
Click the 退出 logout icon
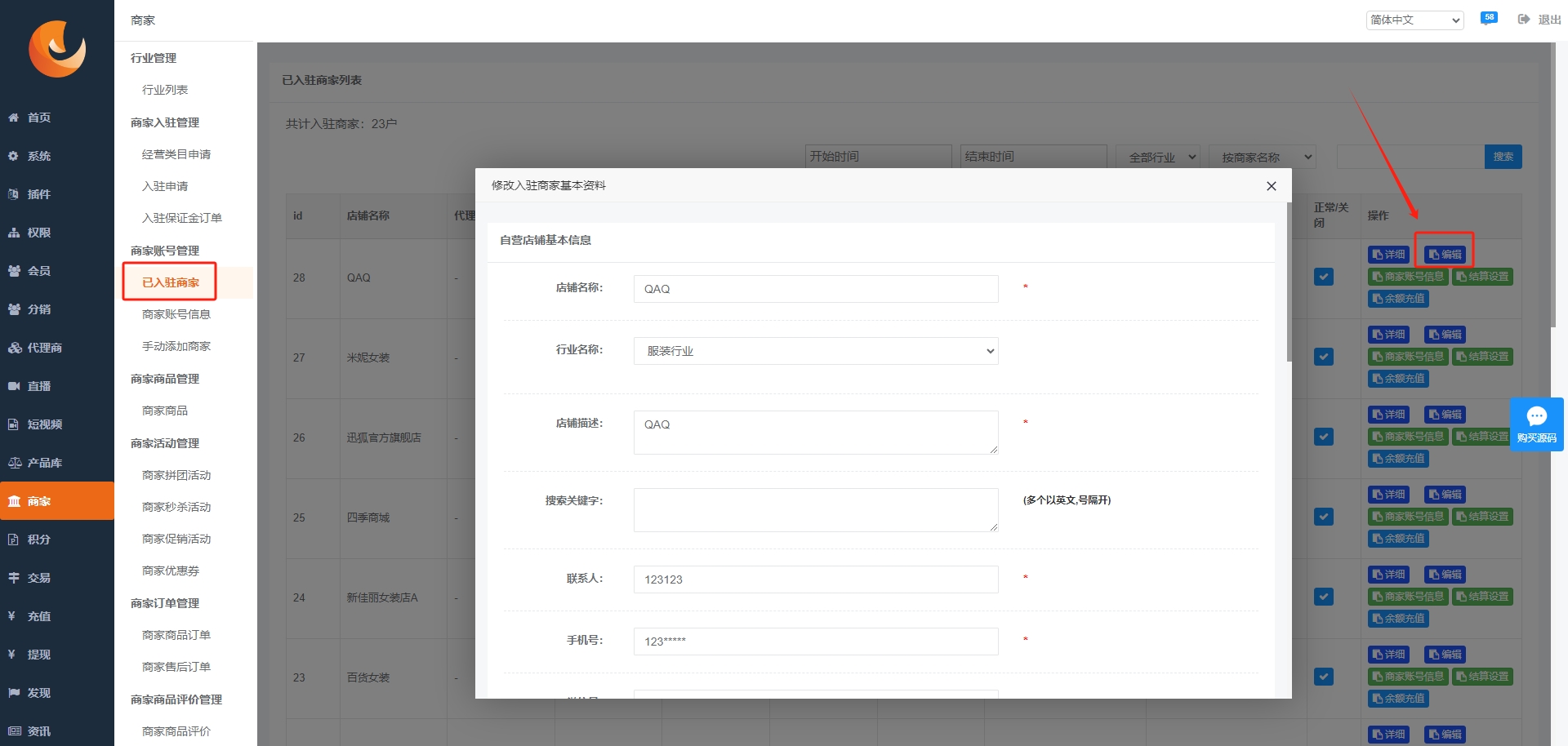[1524, 20]
